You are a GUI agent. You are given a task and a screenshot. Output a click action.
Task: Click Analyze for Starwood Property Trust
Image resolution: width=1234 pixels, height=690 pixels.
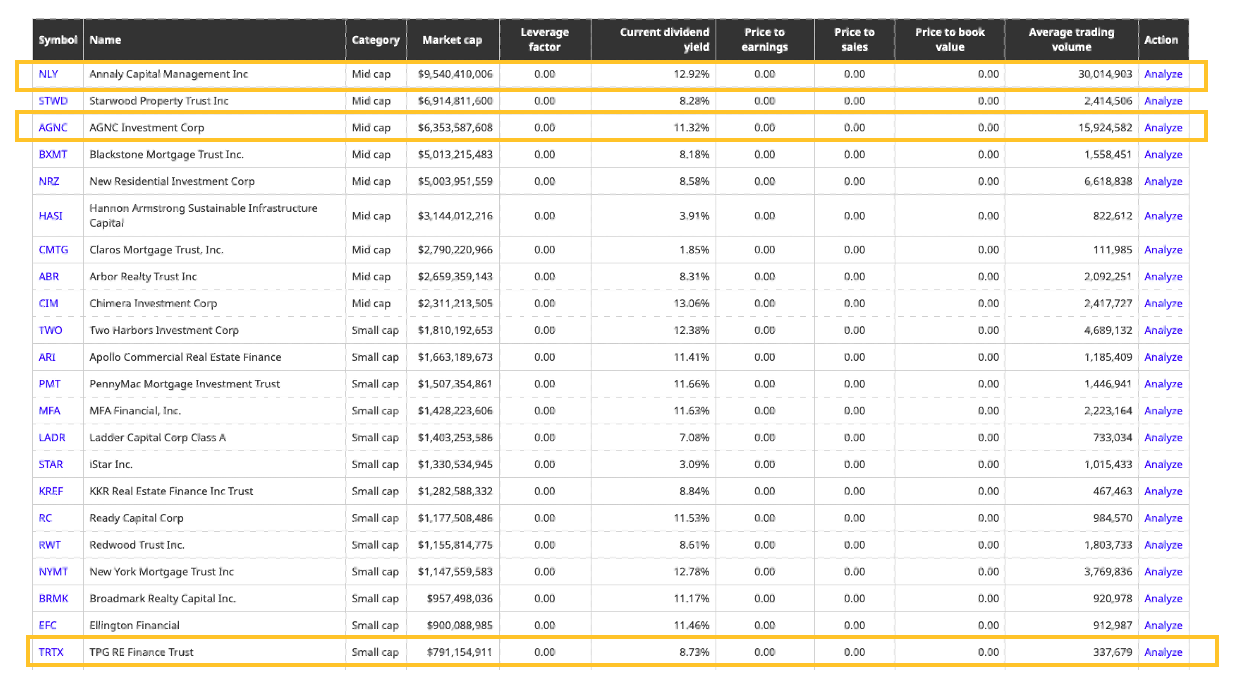coord(1163,101)
